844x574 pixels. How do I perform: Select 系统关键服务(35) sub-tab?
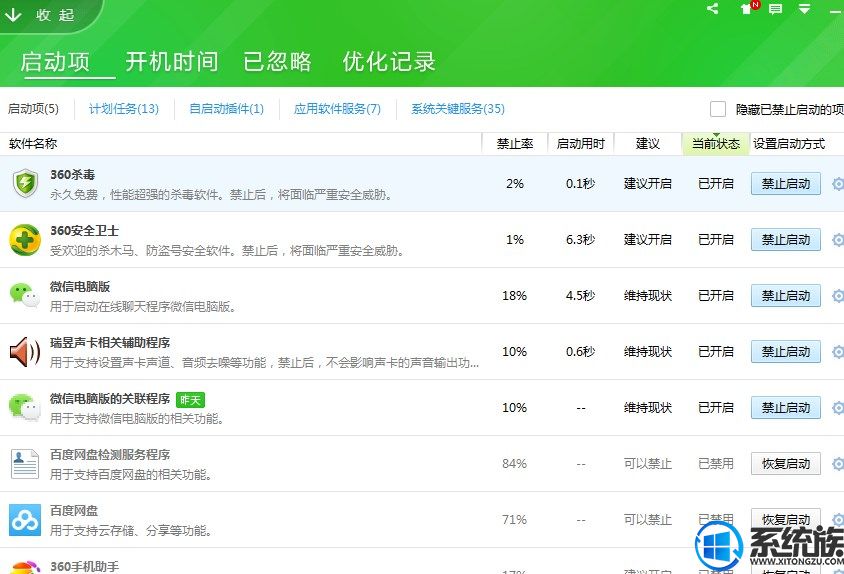[x=458, y=109]
